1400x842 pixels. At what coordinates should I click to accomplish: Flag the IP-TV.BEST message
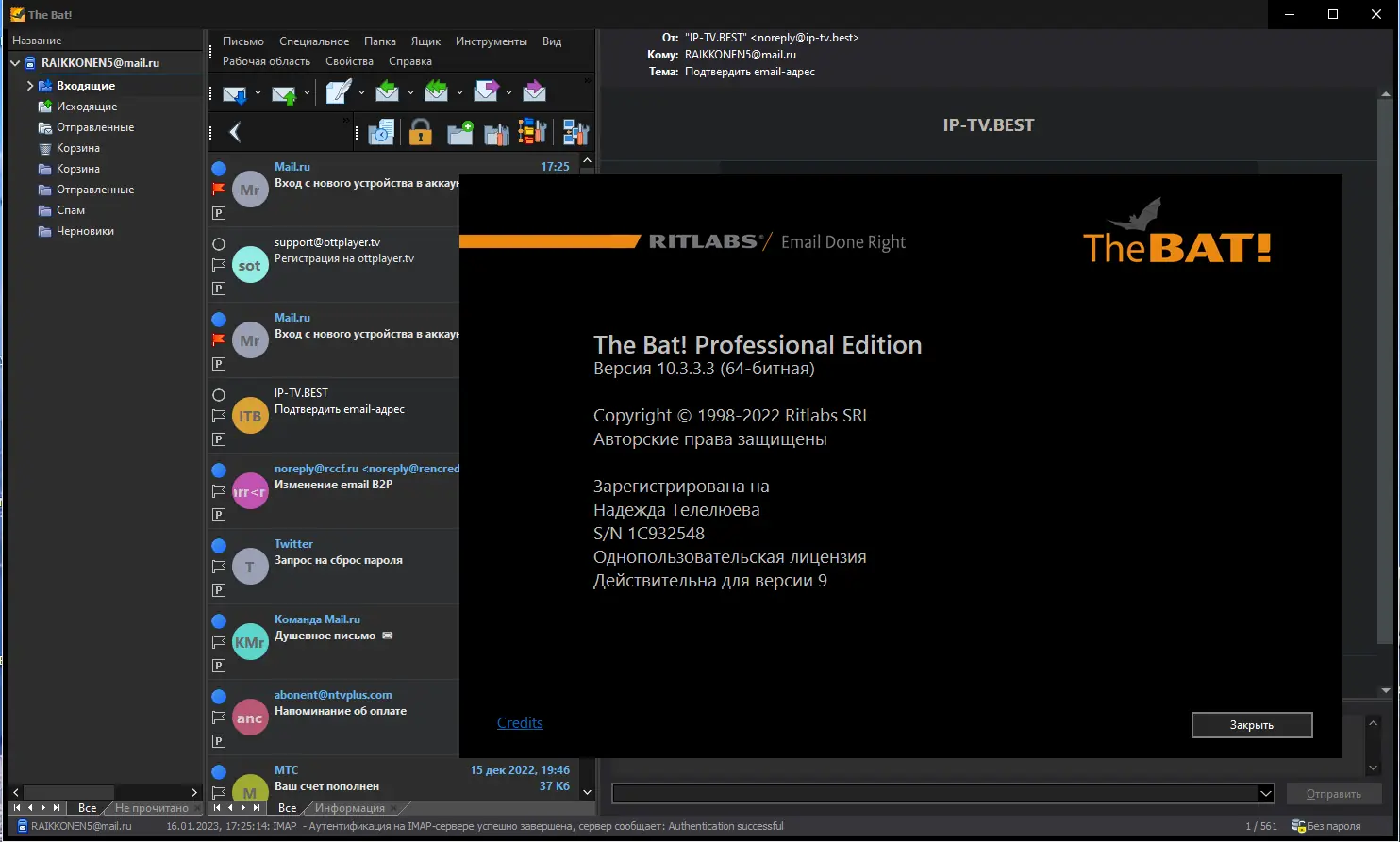point(219,415)
